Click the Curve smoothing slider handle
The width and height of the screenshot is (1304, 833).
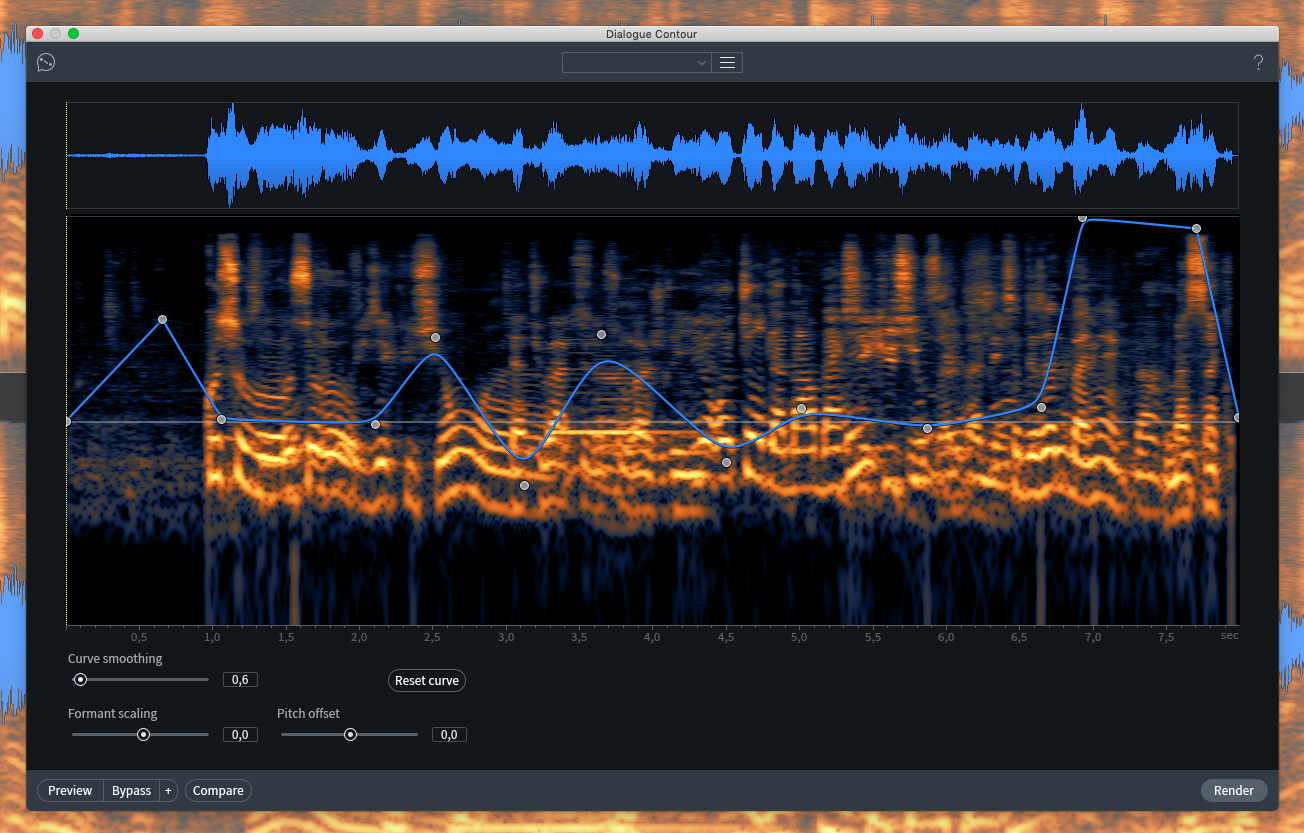(x=80, y=679)
